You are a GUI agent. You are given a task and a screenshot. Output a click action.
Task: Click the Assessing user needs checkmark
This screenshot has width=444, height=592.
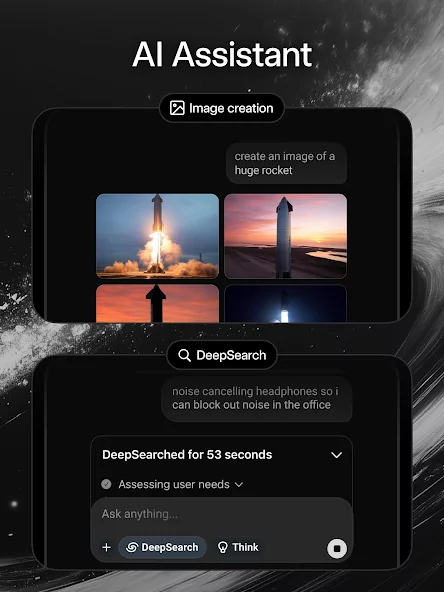[x=106, y=484]
